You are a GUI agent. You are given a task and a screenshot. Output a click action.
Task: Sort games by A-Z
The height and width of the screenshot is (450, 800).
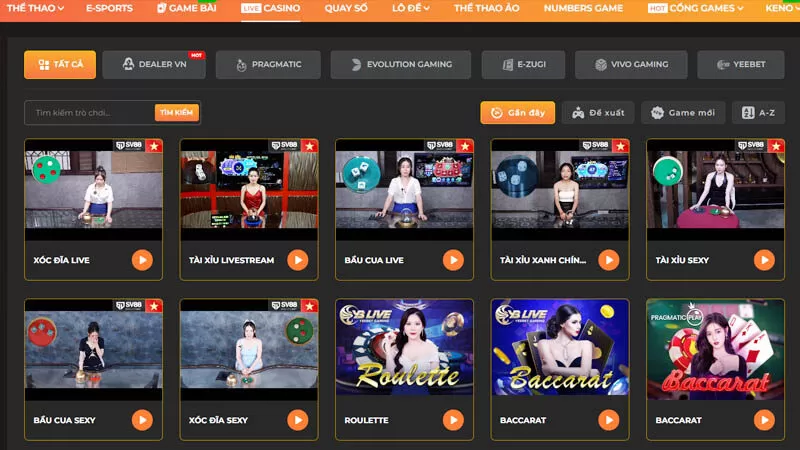(758, 113)
